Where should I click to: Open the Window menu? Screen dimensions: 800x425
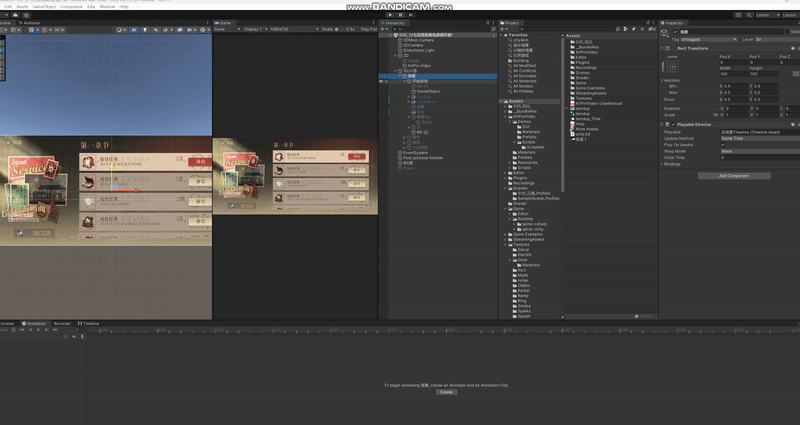[107, 7]
